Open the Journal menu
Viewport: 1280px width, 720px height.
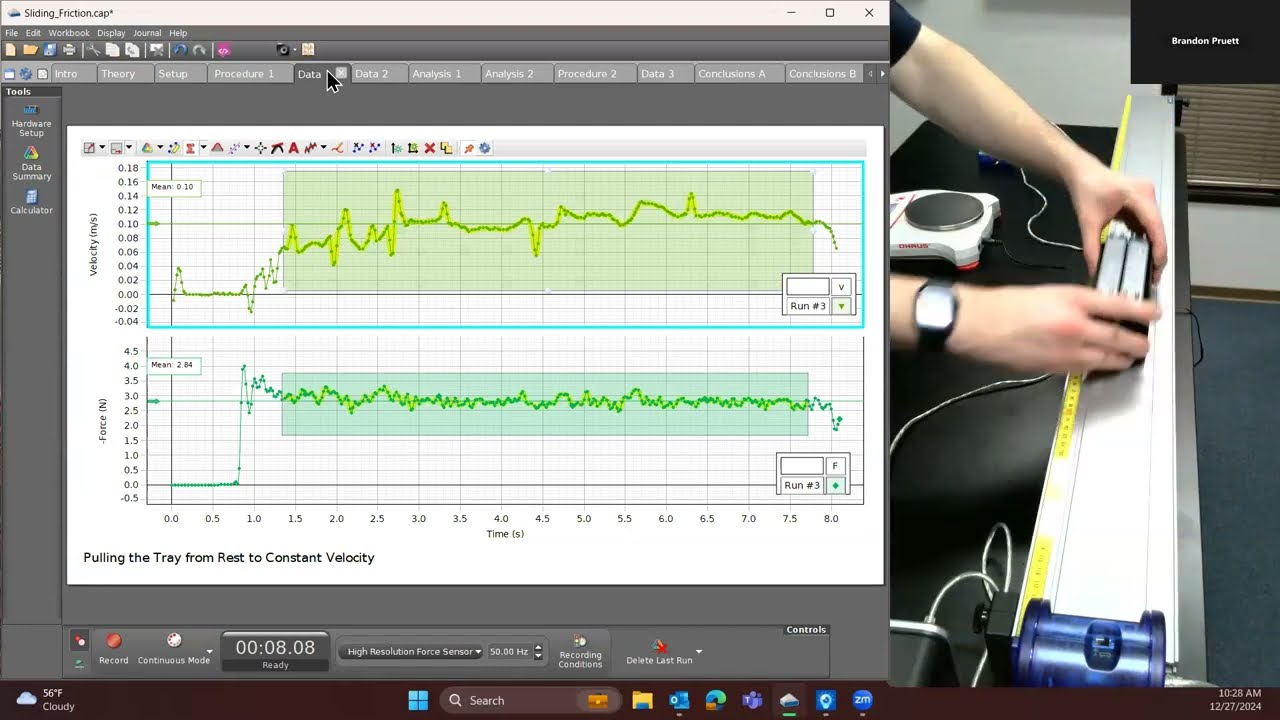point(147,33)
